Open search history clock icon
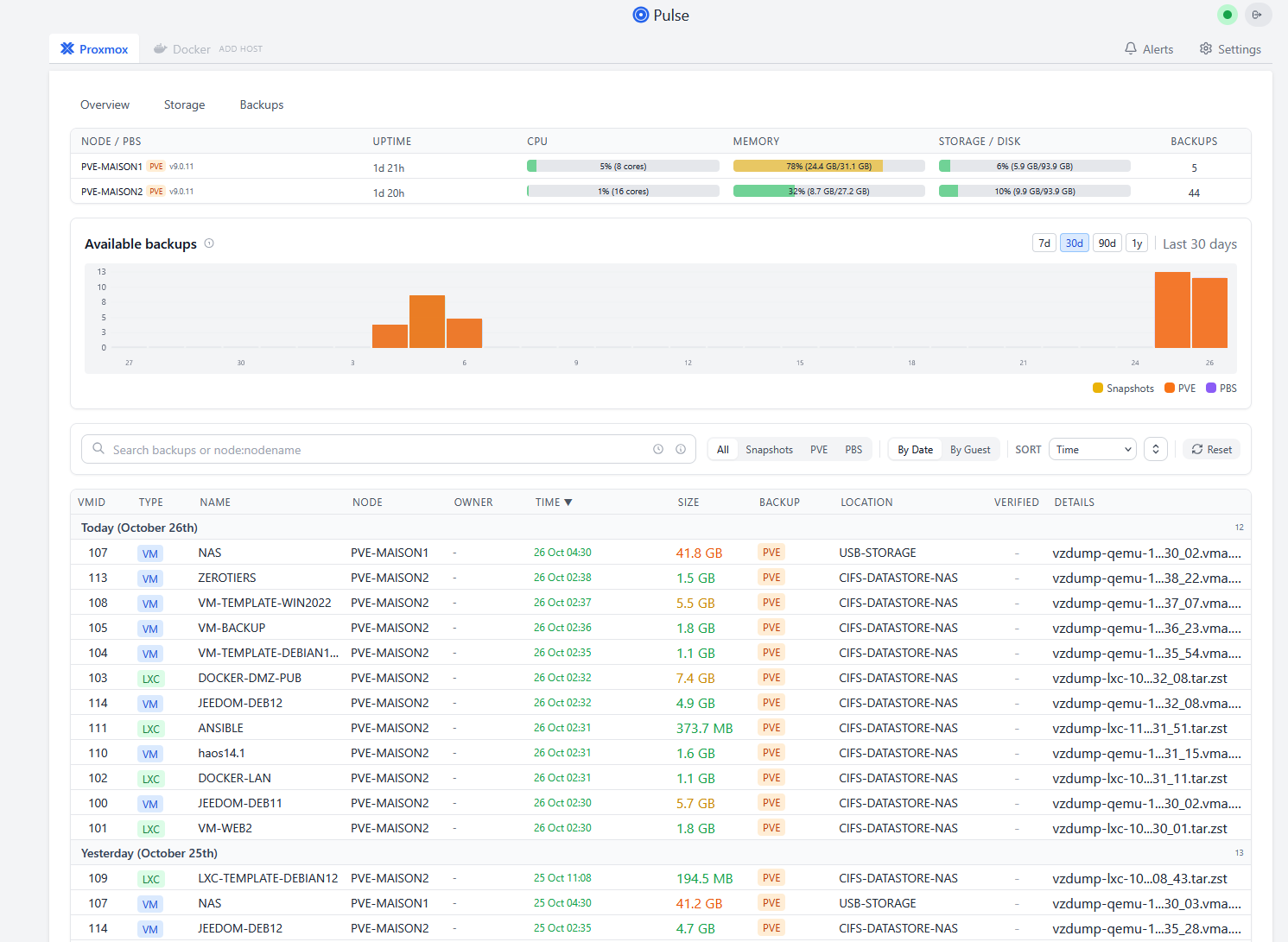Viewport: 1288px width, 942px height. pyautogui.click(x=658, y=449)
